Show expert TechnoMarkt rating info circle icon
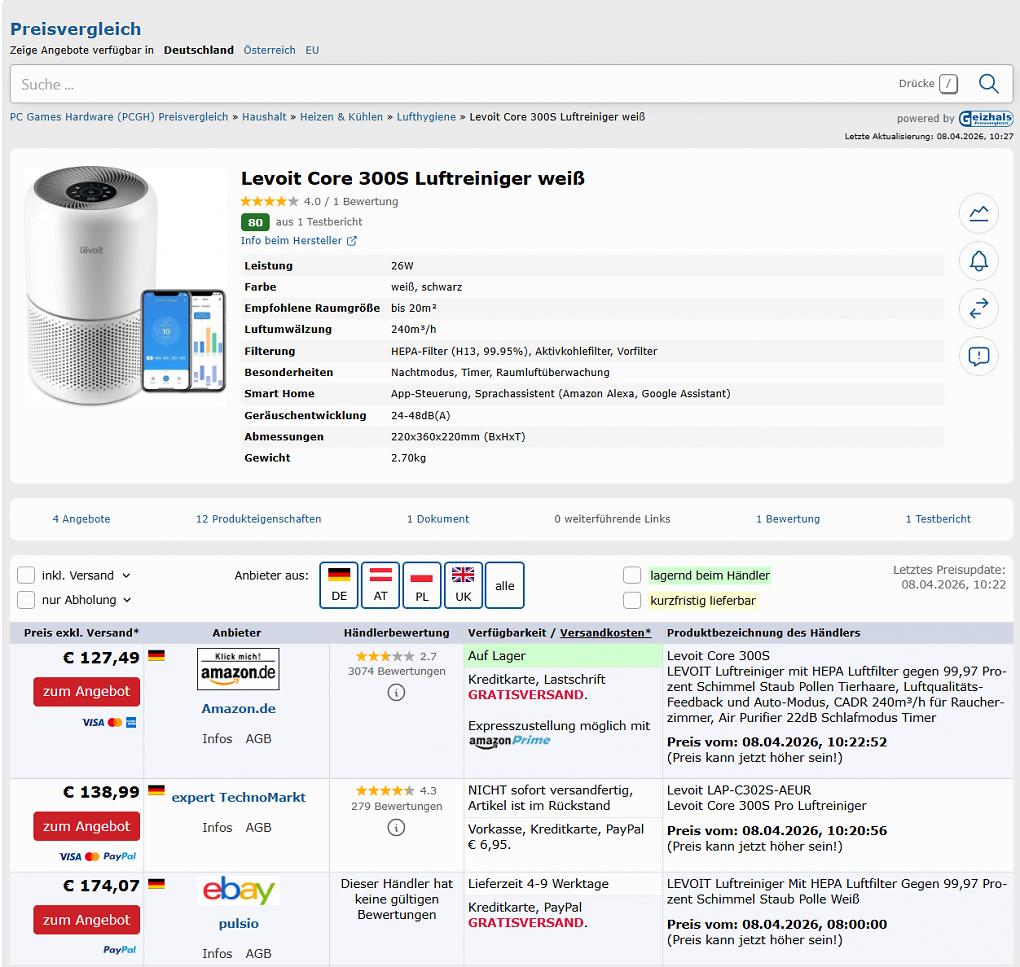 [396, 827]
